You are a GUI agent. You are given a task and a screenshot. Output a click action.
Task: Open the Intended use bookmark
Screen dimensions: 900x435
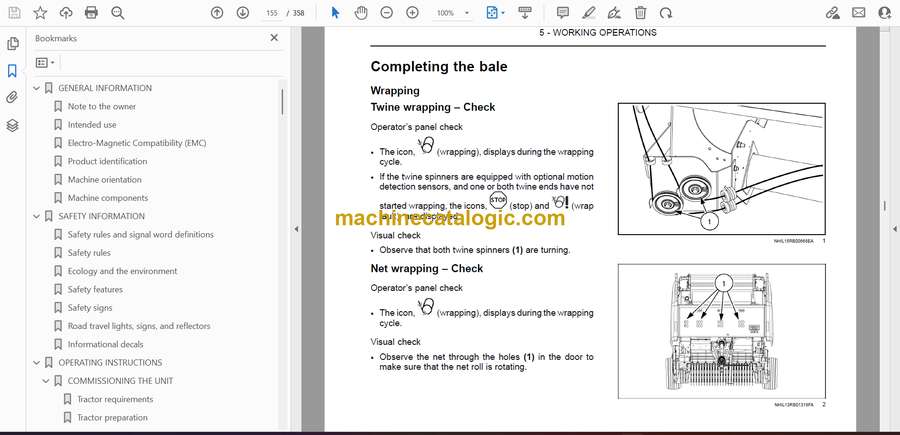click(92, 125)
